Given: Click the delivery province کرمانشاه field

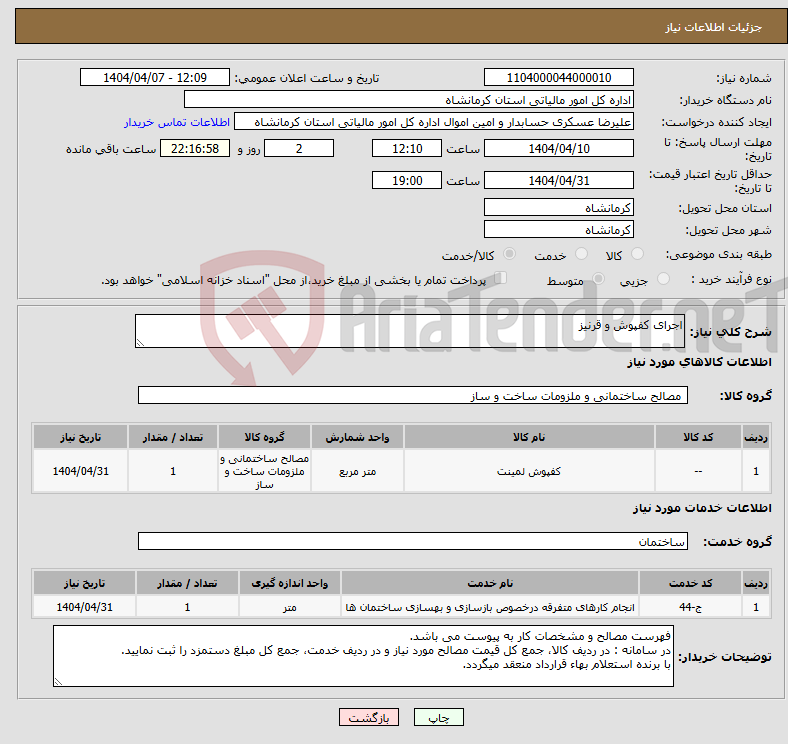Looking at the screenshot, I should click(558, 207).
